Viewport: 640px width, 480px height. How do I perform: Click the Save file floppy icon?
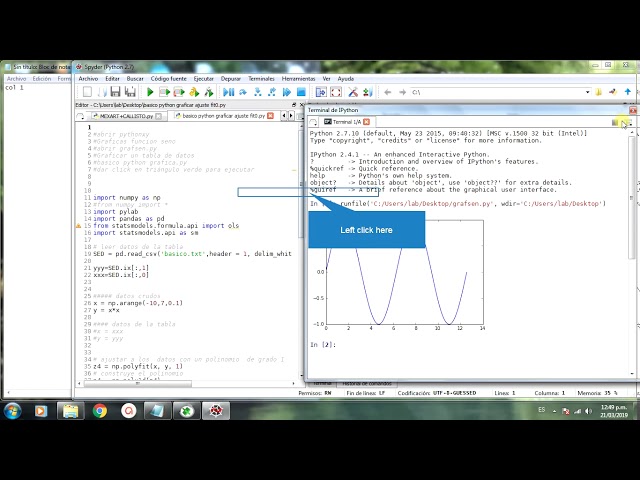[116, 92]
